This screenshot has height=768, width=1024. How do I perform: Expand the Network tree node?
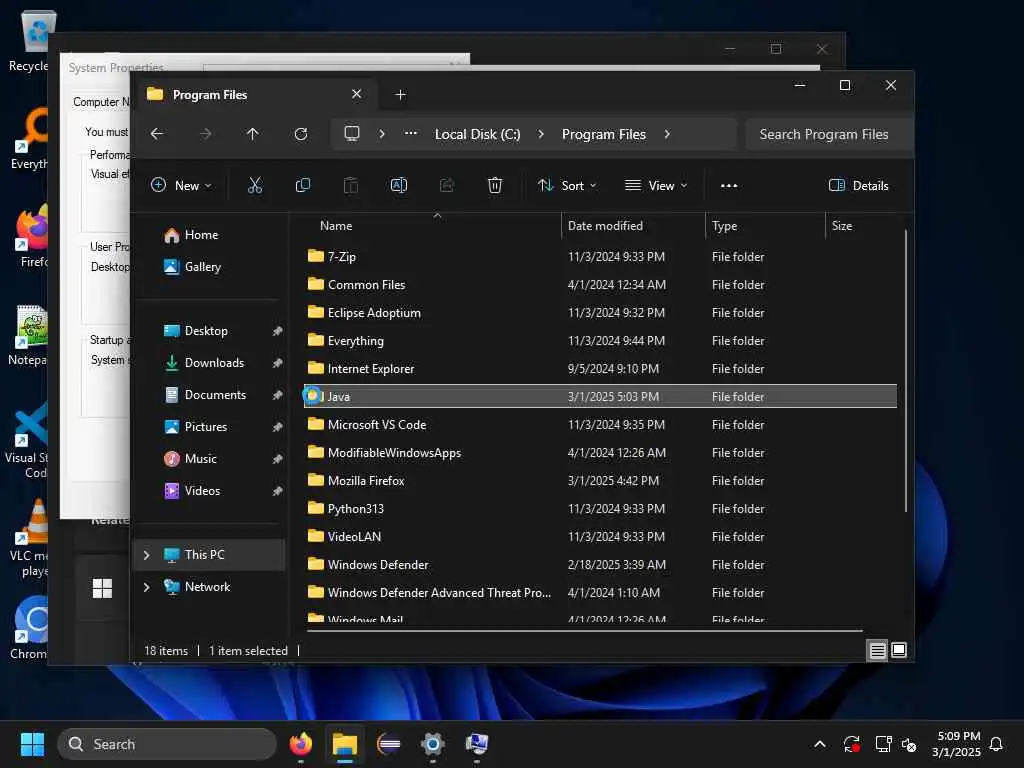click(146, 586)
